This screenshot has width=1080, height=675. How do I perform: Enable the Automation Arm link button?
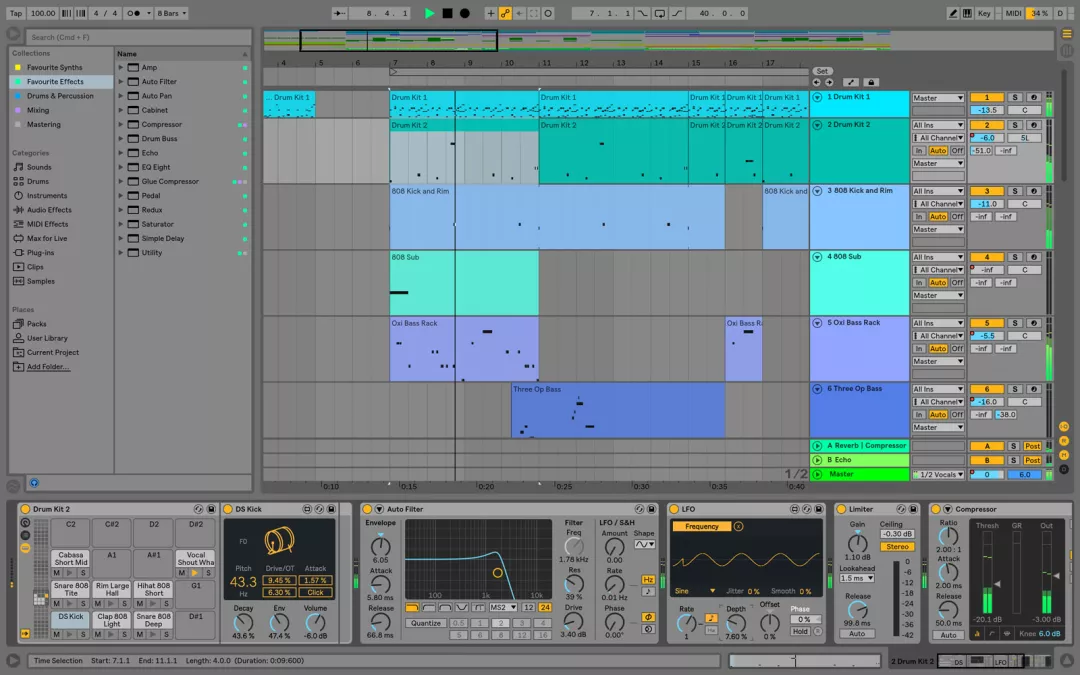point(506,13)
